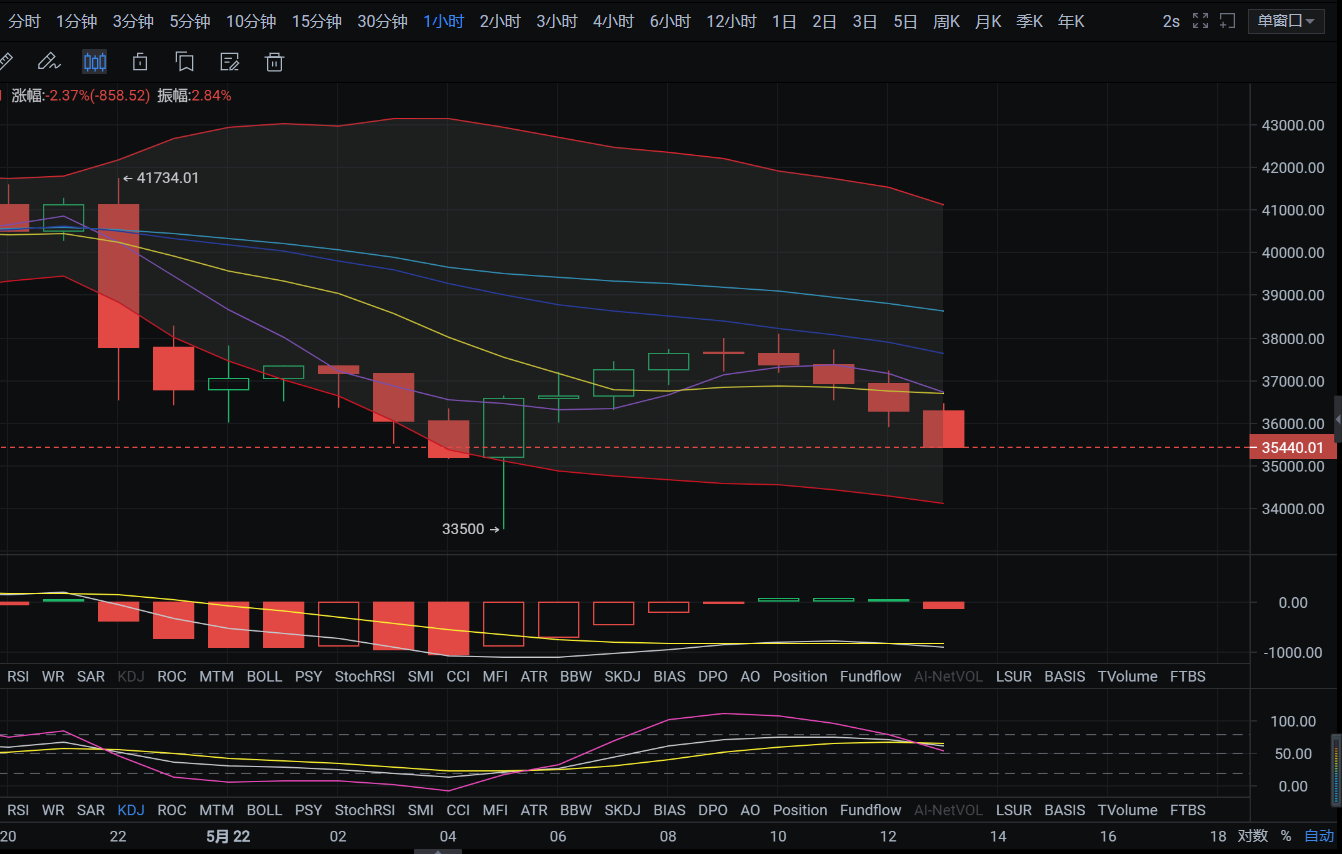Click the 涨幅 -2.37% change readout
The height and width of the screenshot is (854, 1342).
coord(80,96)
